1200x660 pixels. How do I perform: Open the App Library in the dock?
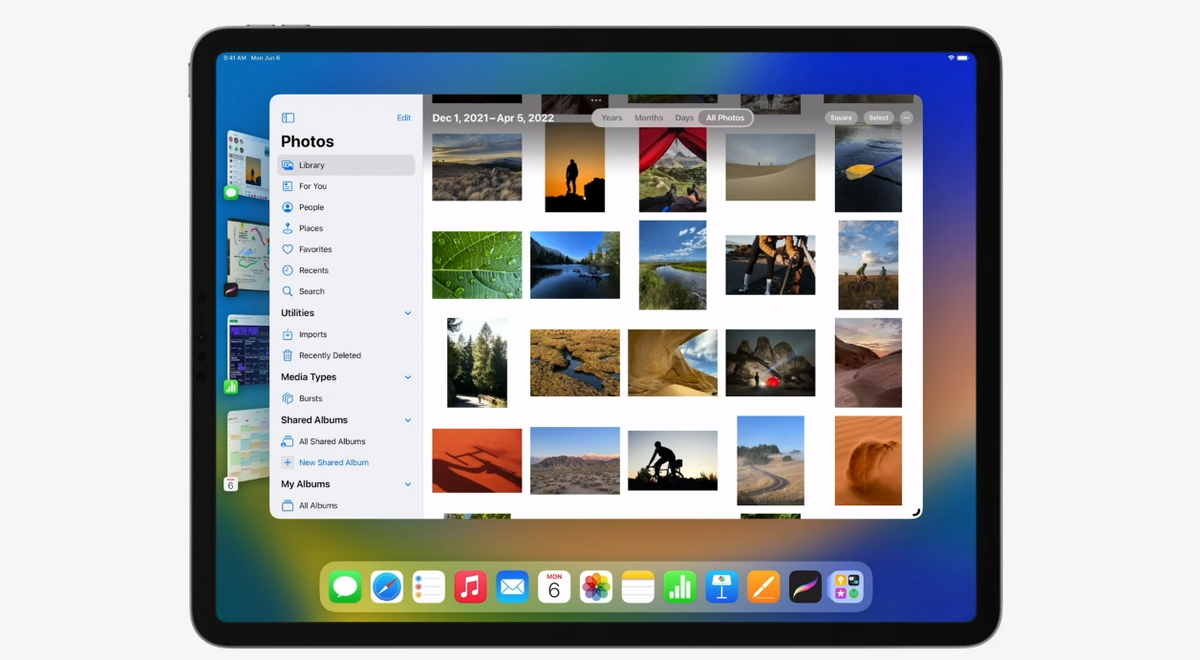click(x=846, y=586)
